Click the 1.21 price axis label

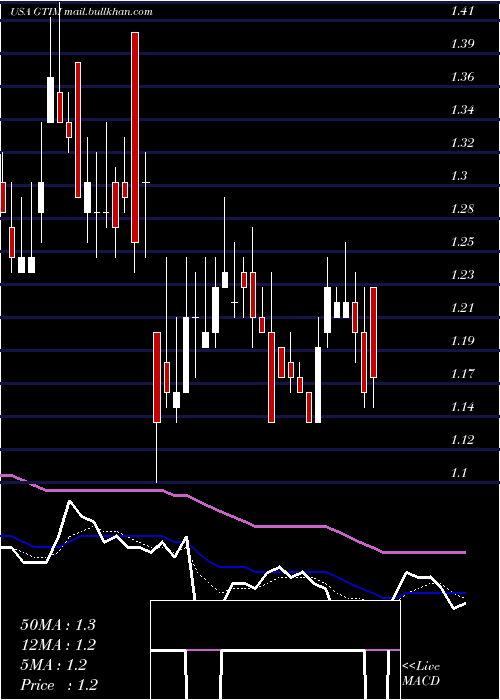point(462,308)
